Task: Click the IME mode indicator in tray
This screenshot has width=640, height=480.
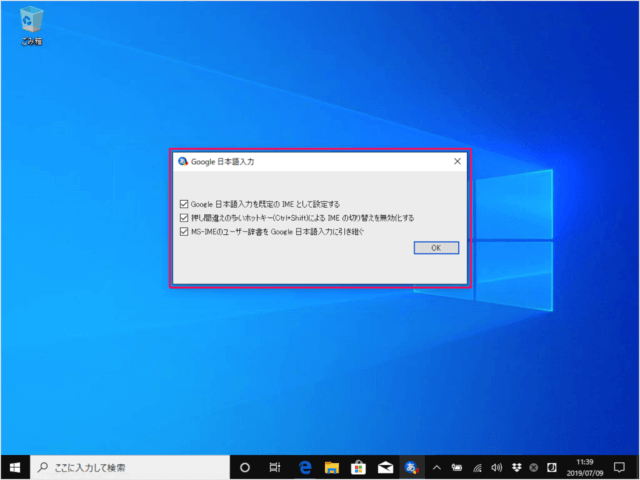Action: (551, 467)
